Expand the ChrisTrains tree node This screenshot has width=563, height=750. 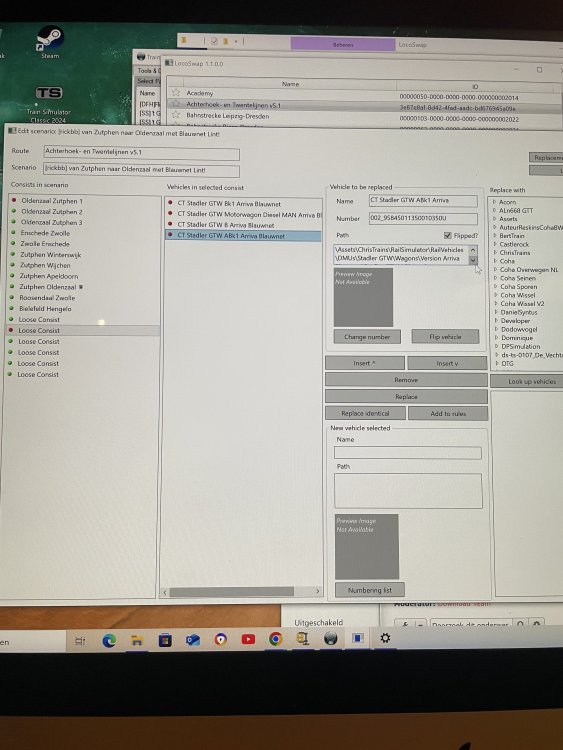click(x=495, y=253)
